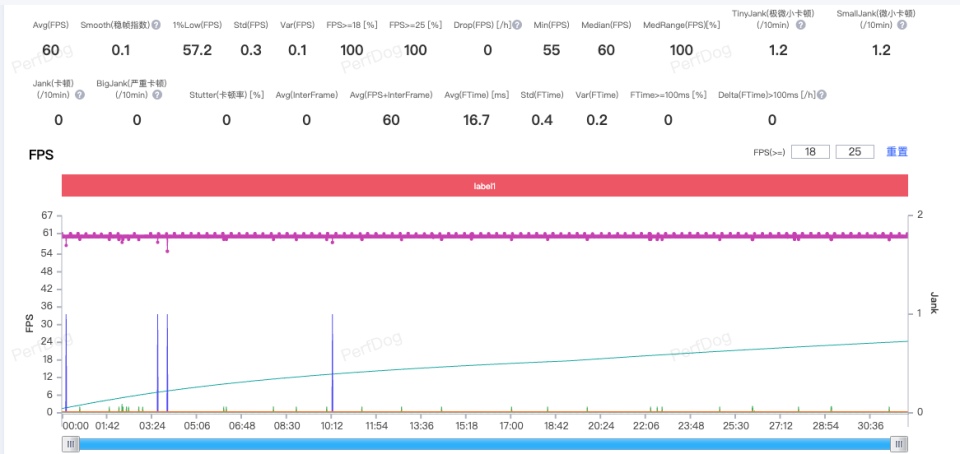Select the FPS threshold field showing 25
The height and width of the screenshot is (454, 960).
[x=855, y=152]
